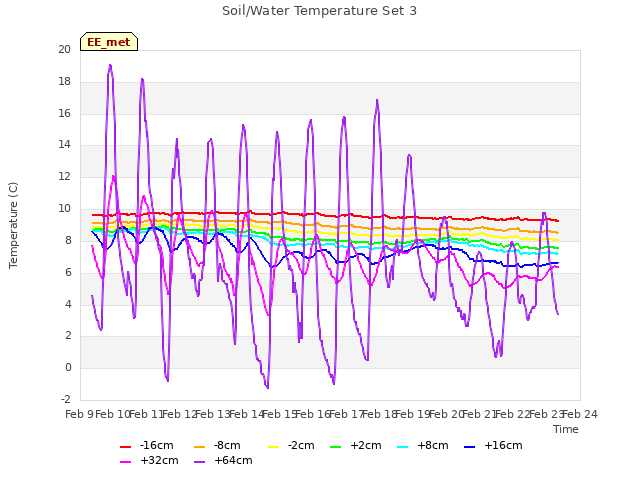Click the Feb 24 x-axis tick label

(580, 414)
